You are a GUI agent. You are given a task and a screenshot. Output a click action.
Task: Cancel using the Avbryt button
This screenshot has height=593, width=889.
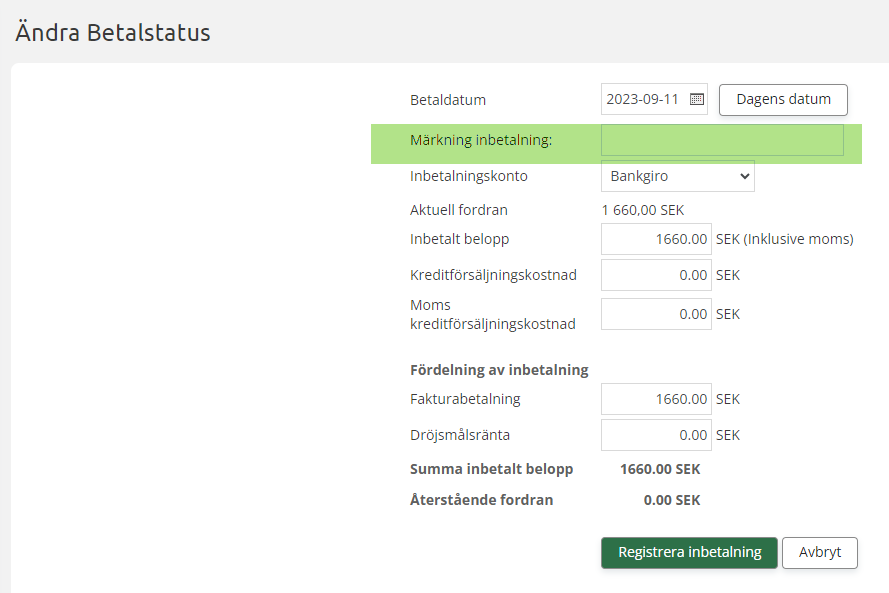pyautogui.click(x=820, y=552)
